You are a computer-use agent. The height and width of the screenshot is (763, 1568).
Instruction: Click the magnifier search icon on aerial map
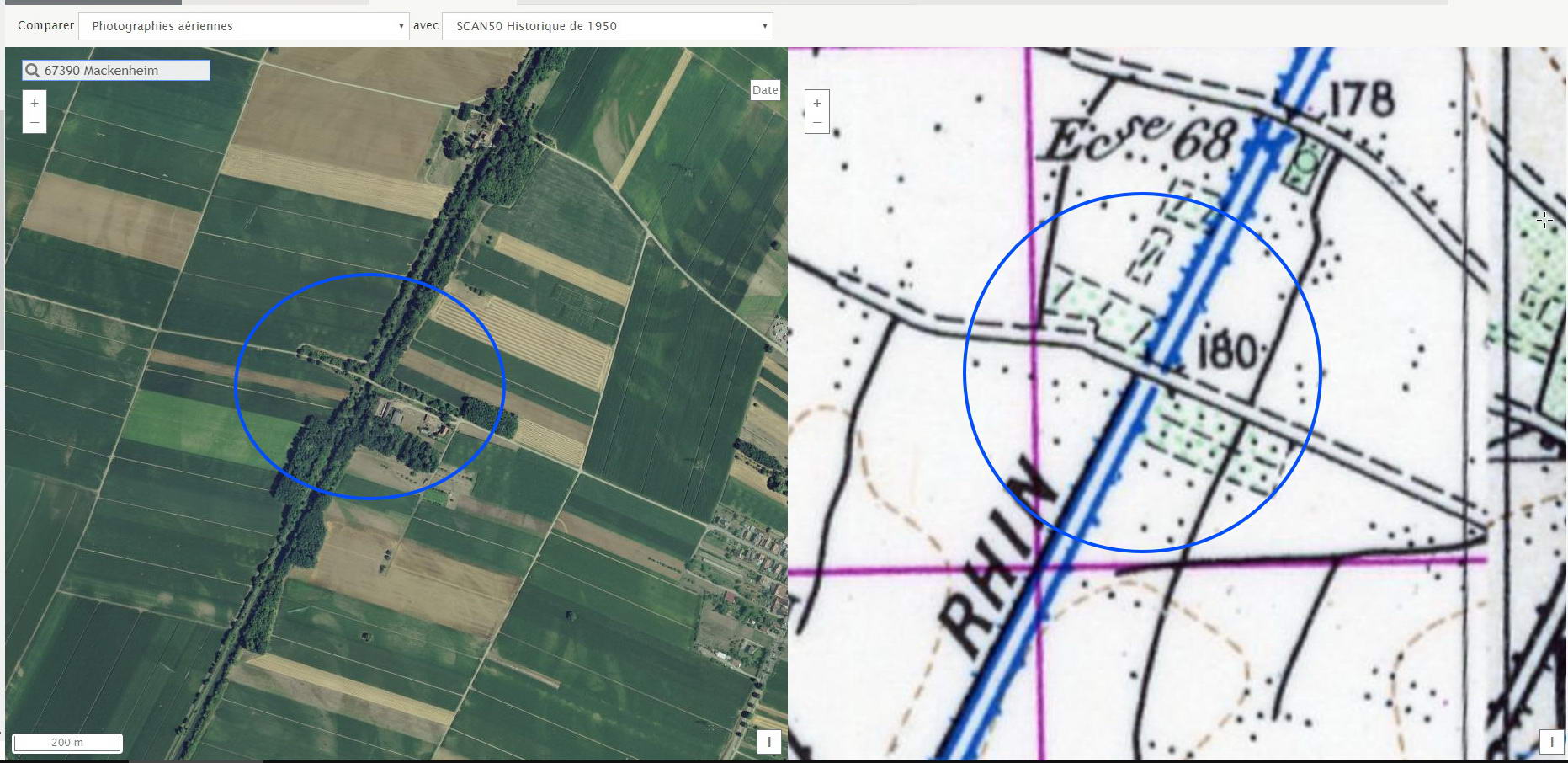tap(32, 71)
